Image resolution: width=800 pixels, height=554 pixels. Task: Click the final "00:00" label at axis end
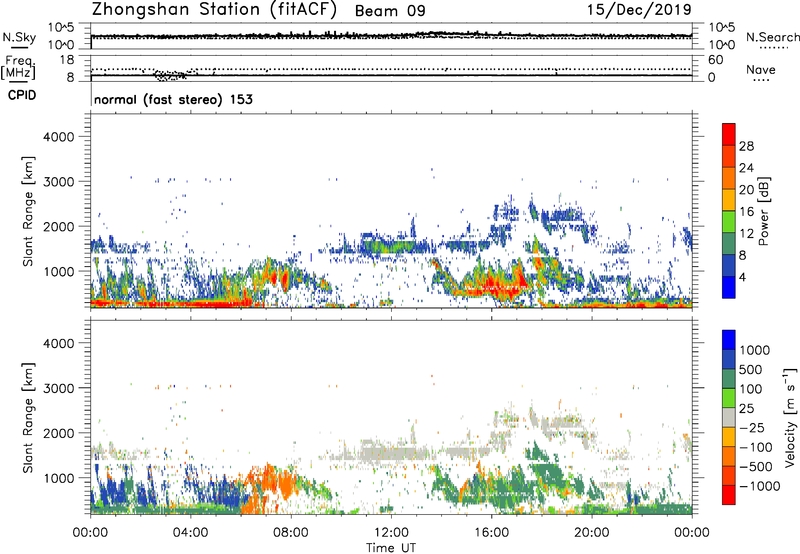pyautogui.click(x=691, y=533)
